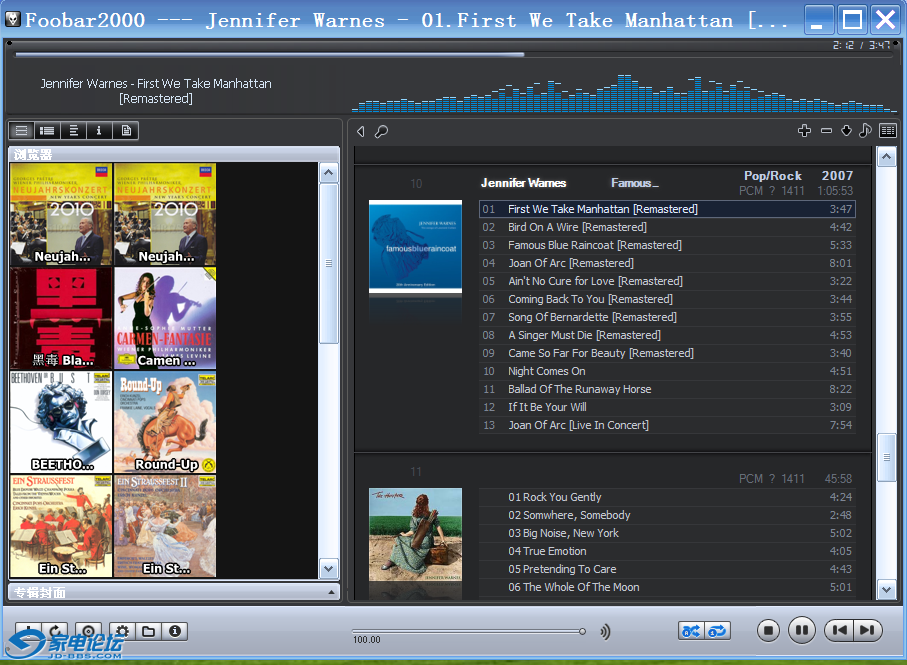Click the left arrow icon above the playlist
This screenshot has width=907, height=665.
(x=361, y=131)
